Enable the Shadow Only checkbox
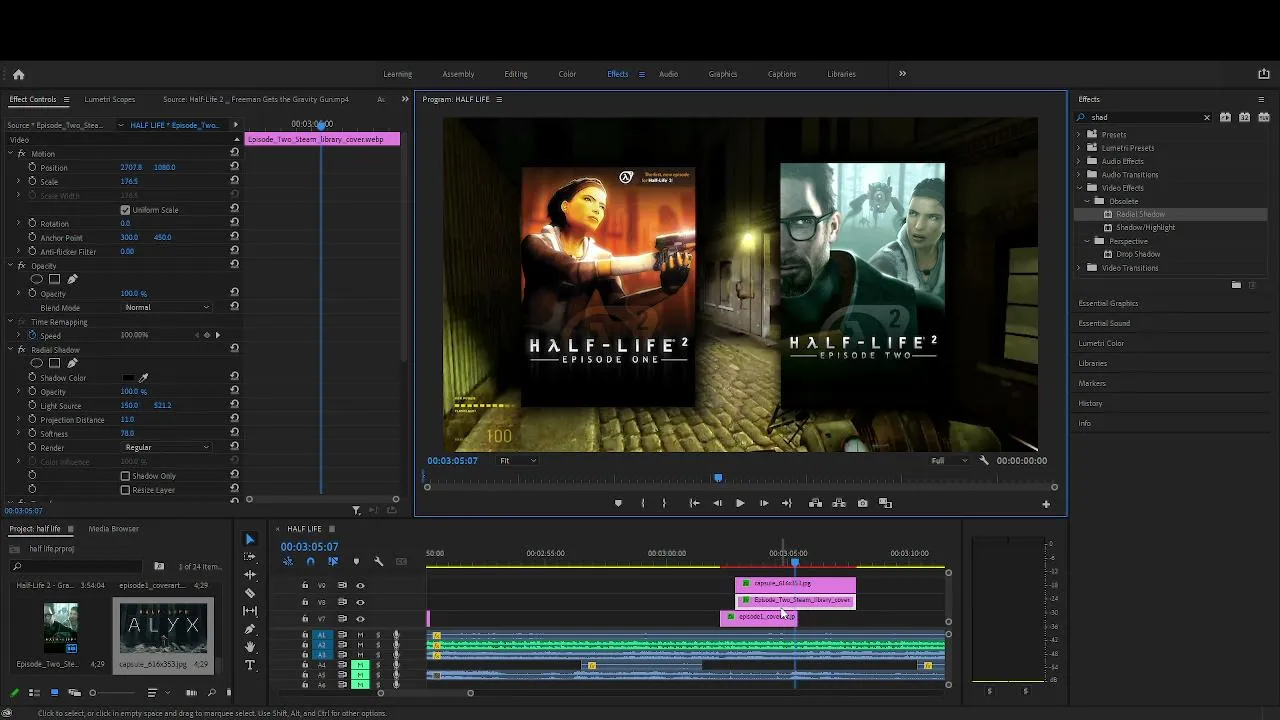1280x720 pixels. point(125,476)
